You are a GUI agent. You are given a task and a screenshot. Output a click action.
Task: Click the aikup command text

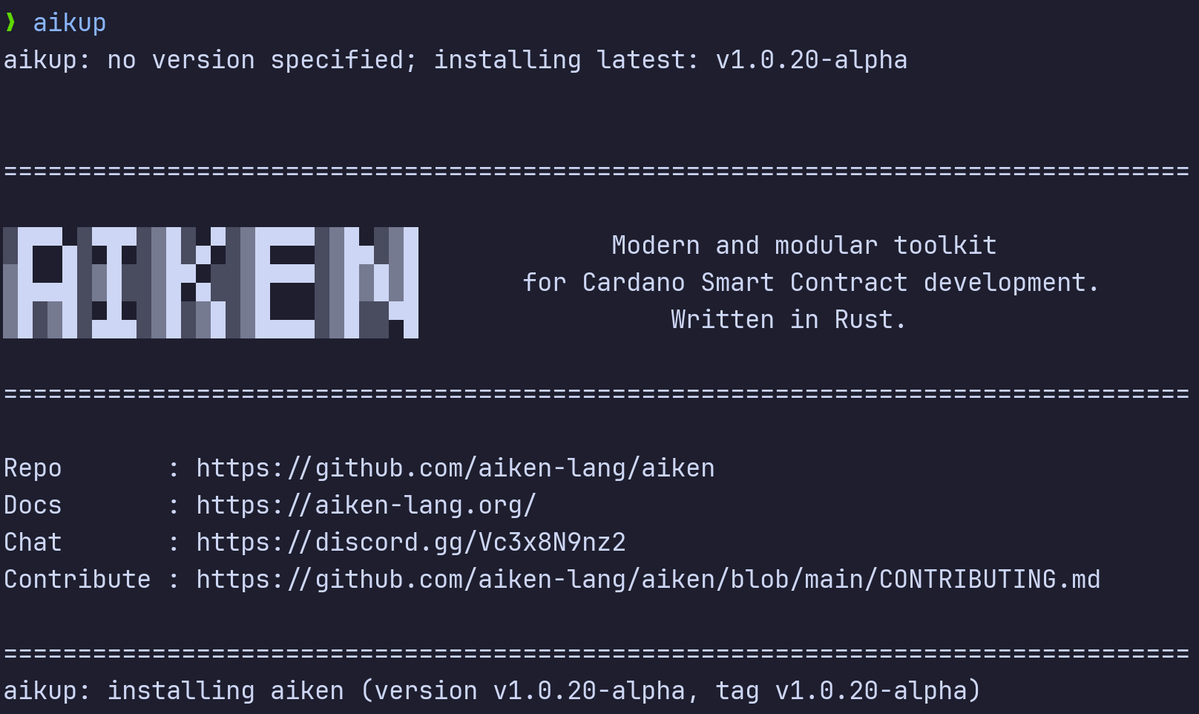click(70, 23)
